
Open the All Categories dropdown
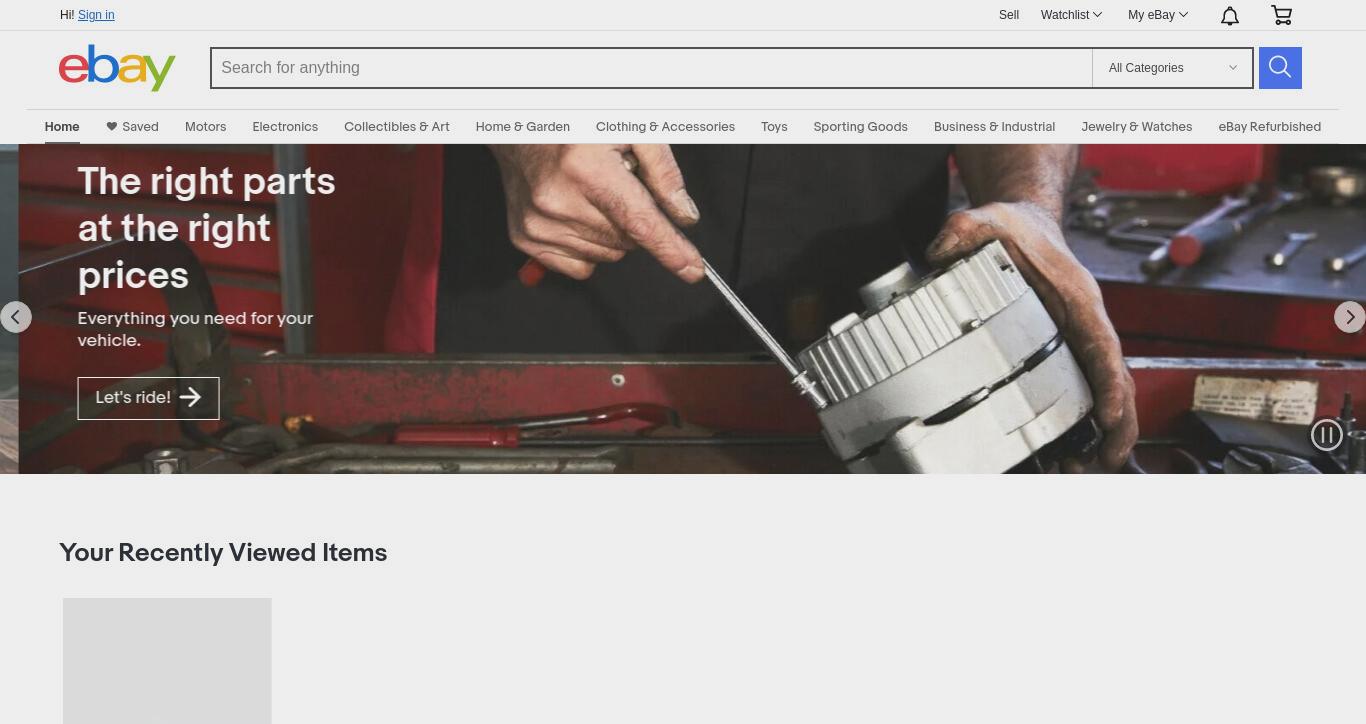tap(1172, 68)
